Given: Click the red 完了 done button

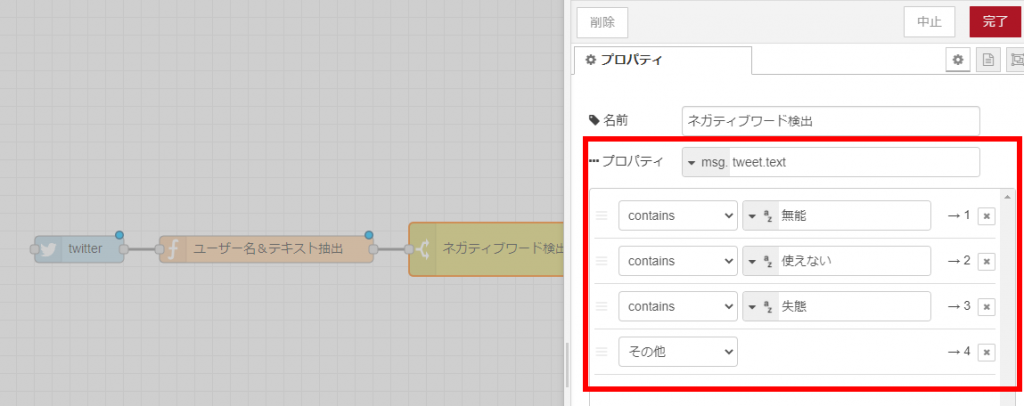Looking at the screenshot, I should coord(995,22).
